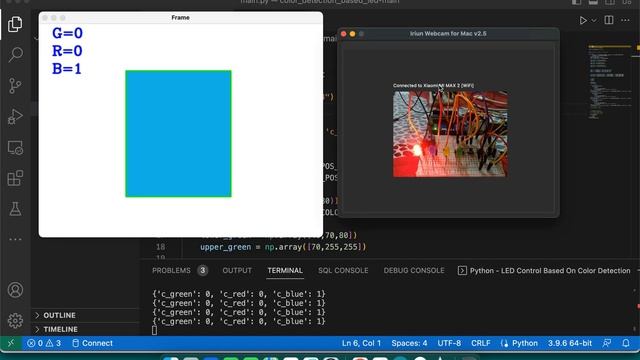This screenshot has height=360, width=640.
Task: Click the Connect database status item
Action: pyautogui.click(x=92, y=343)
